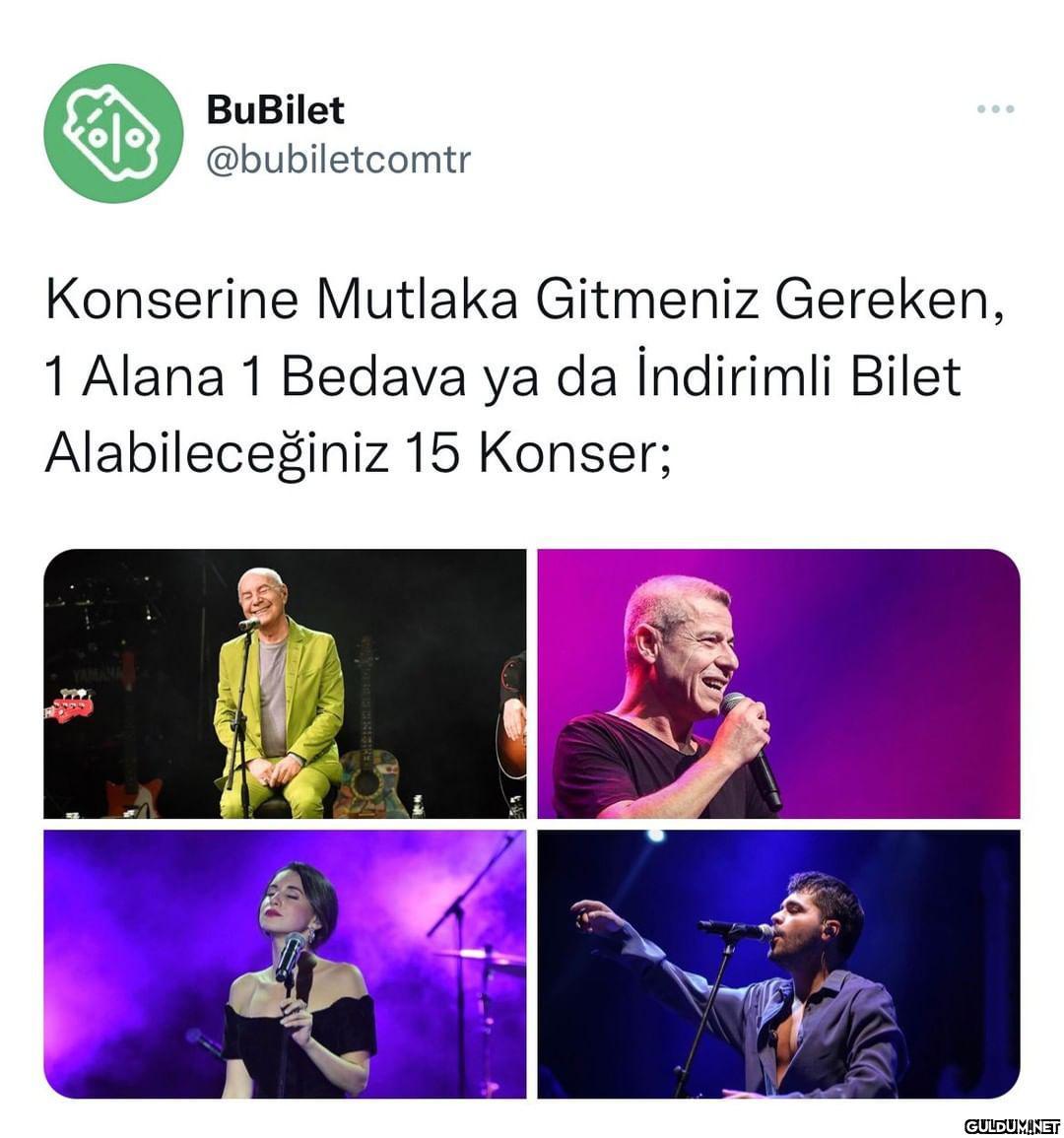Open photo of singer in blue shirt
Viewport: 1064px width, 1138px height.
point(778,964)
